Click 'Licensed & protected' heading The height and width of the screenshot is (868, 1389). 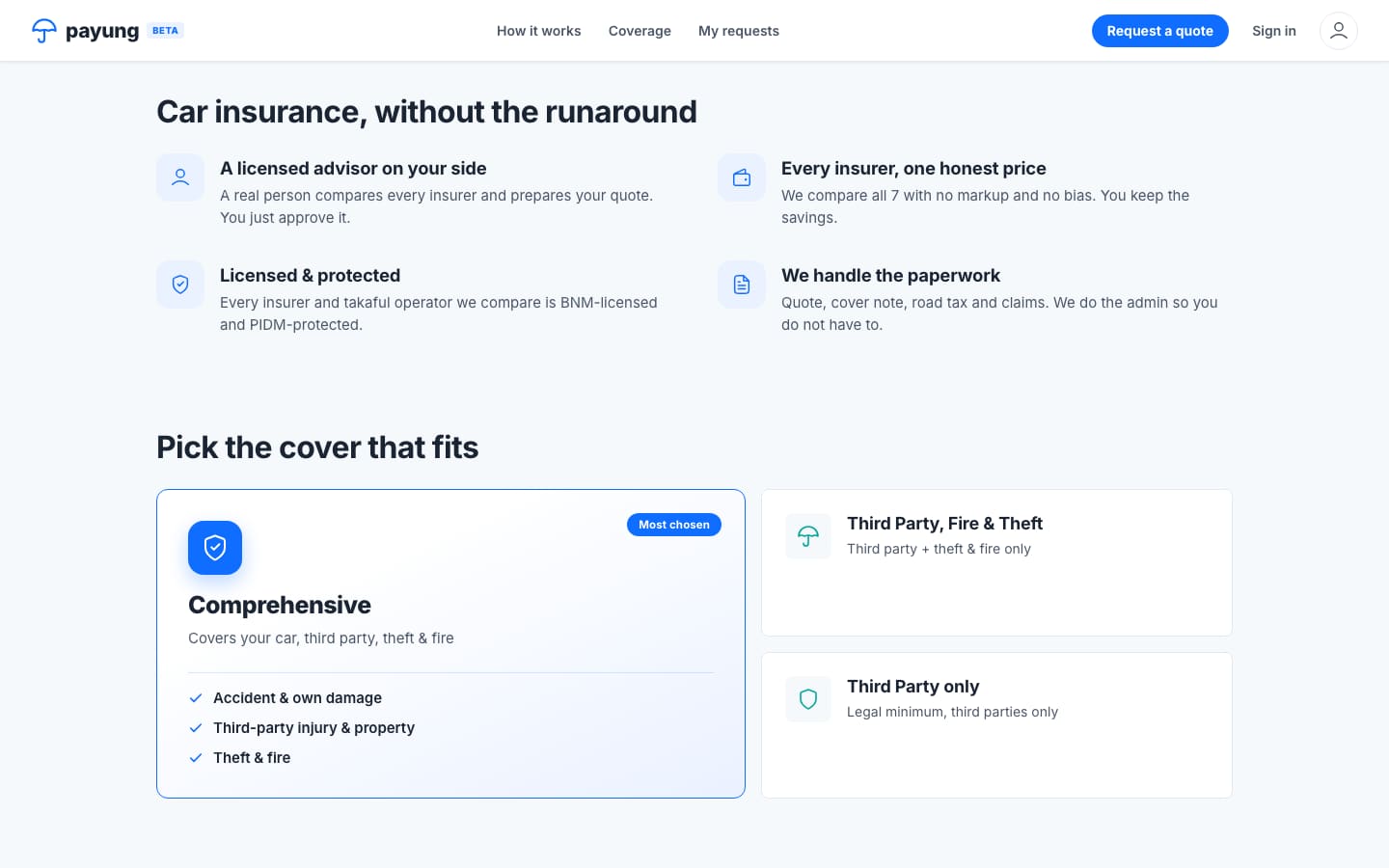(310, 276)
